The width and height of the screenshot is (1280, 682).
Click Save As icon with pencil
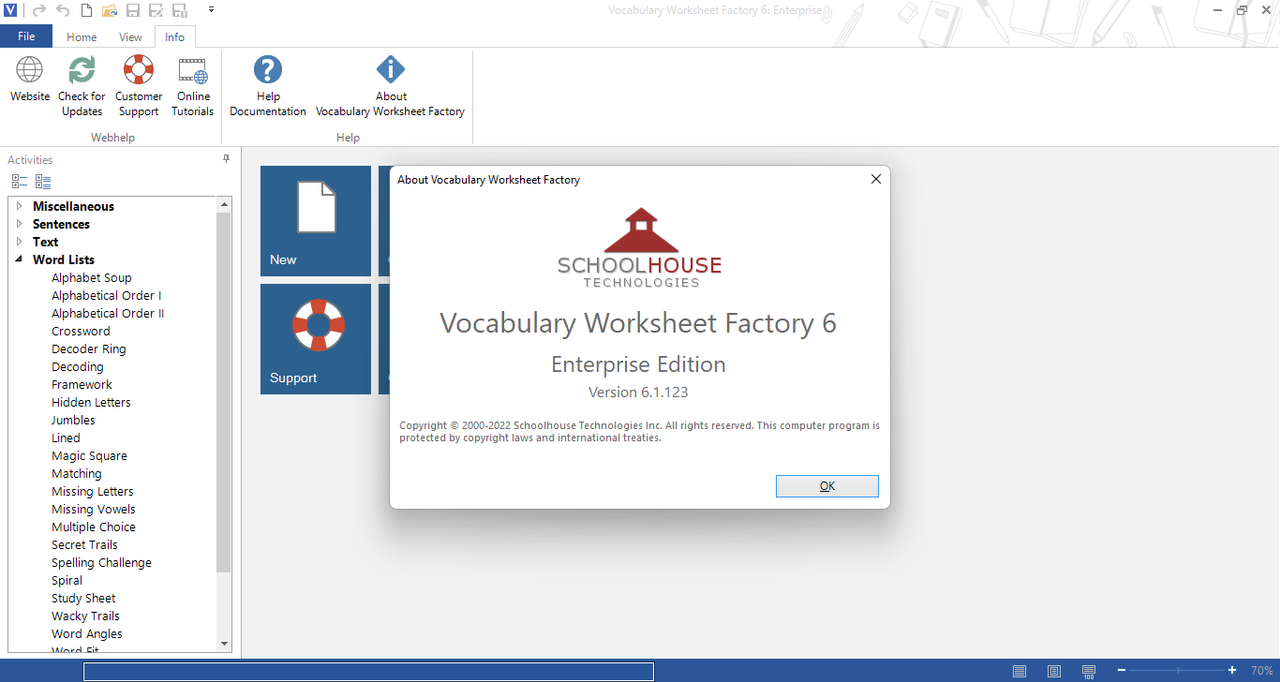(156, 10)
